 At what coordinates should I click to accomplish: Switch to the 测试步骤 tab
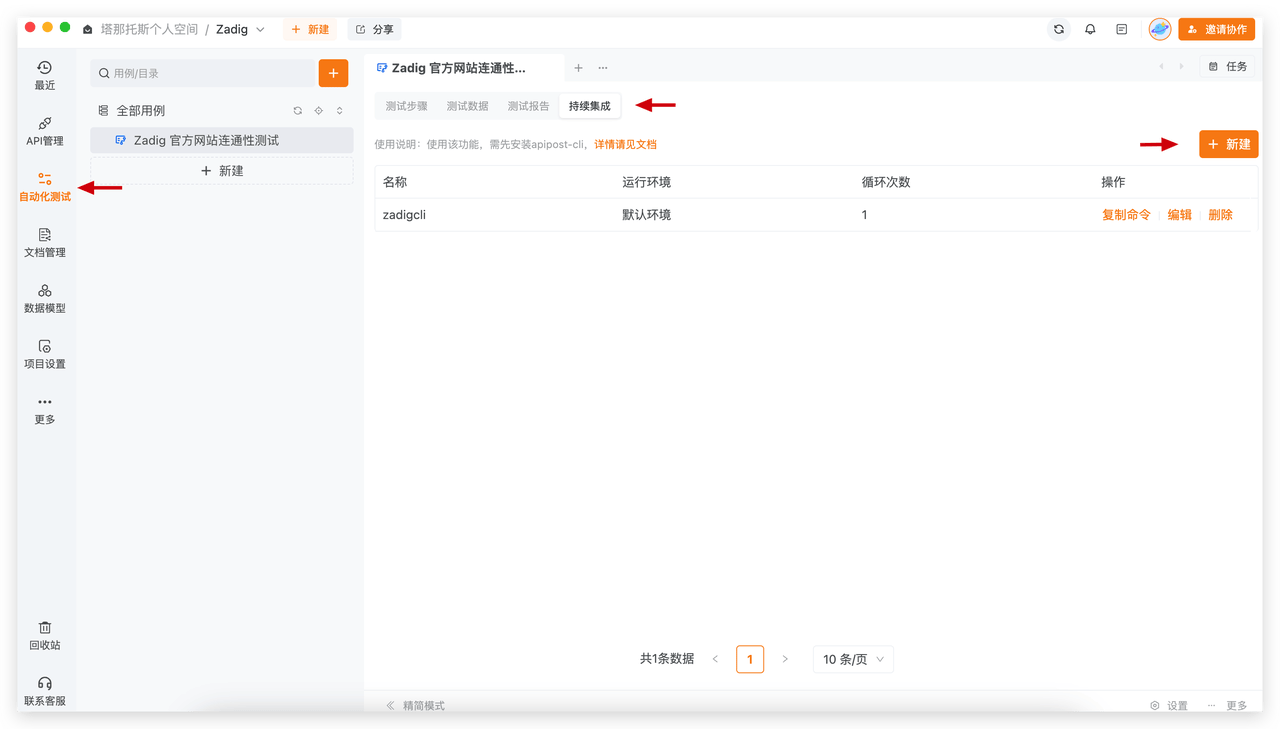tap(406, 106)
